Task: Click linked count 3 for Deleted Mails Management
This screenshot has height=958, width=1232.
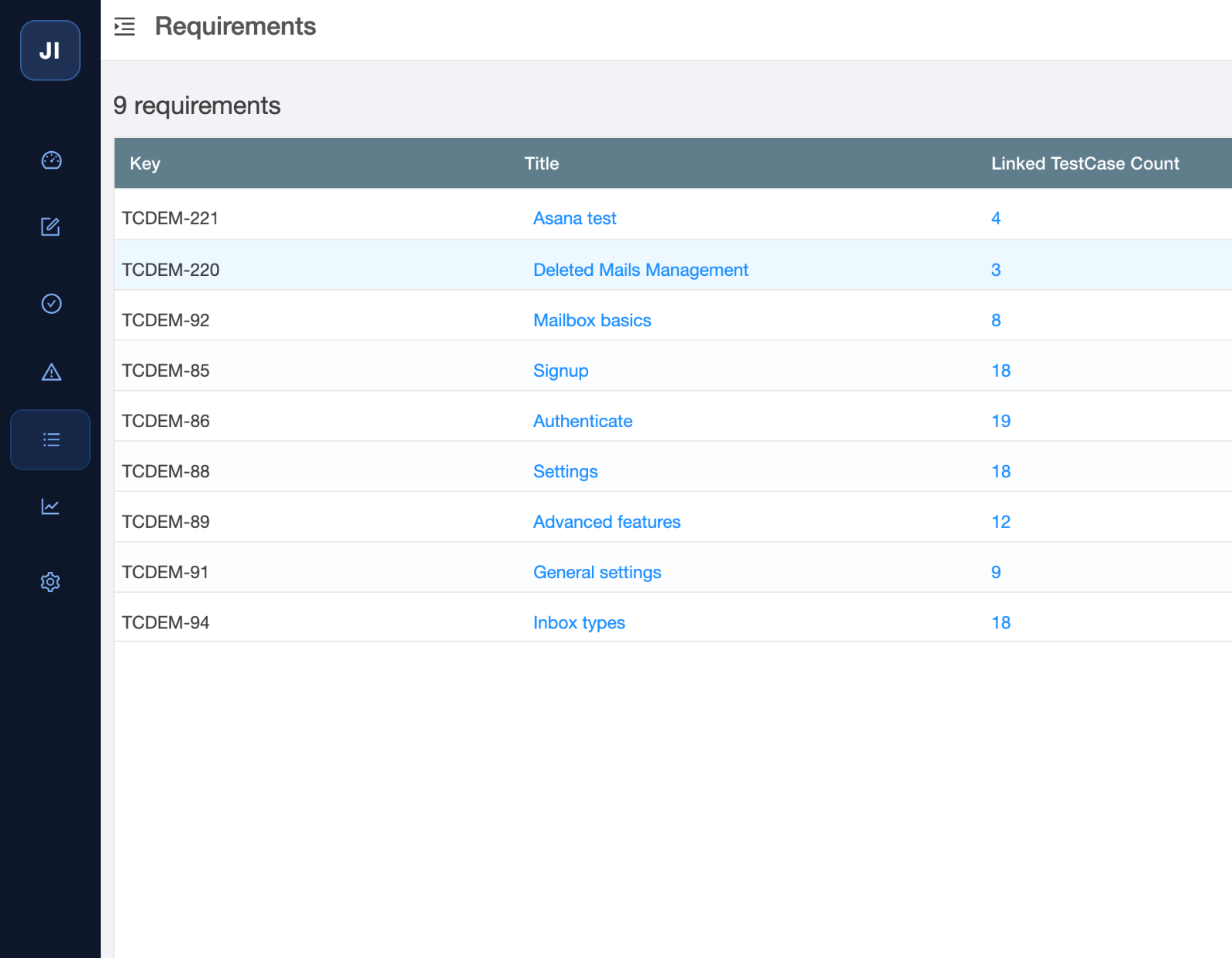Action: 996,270
